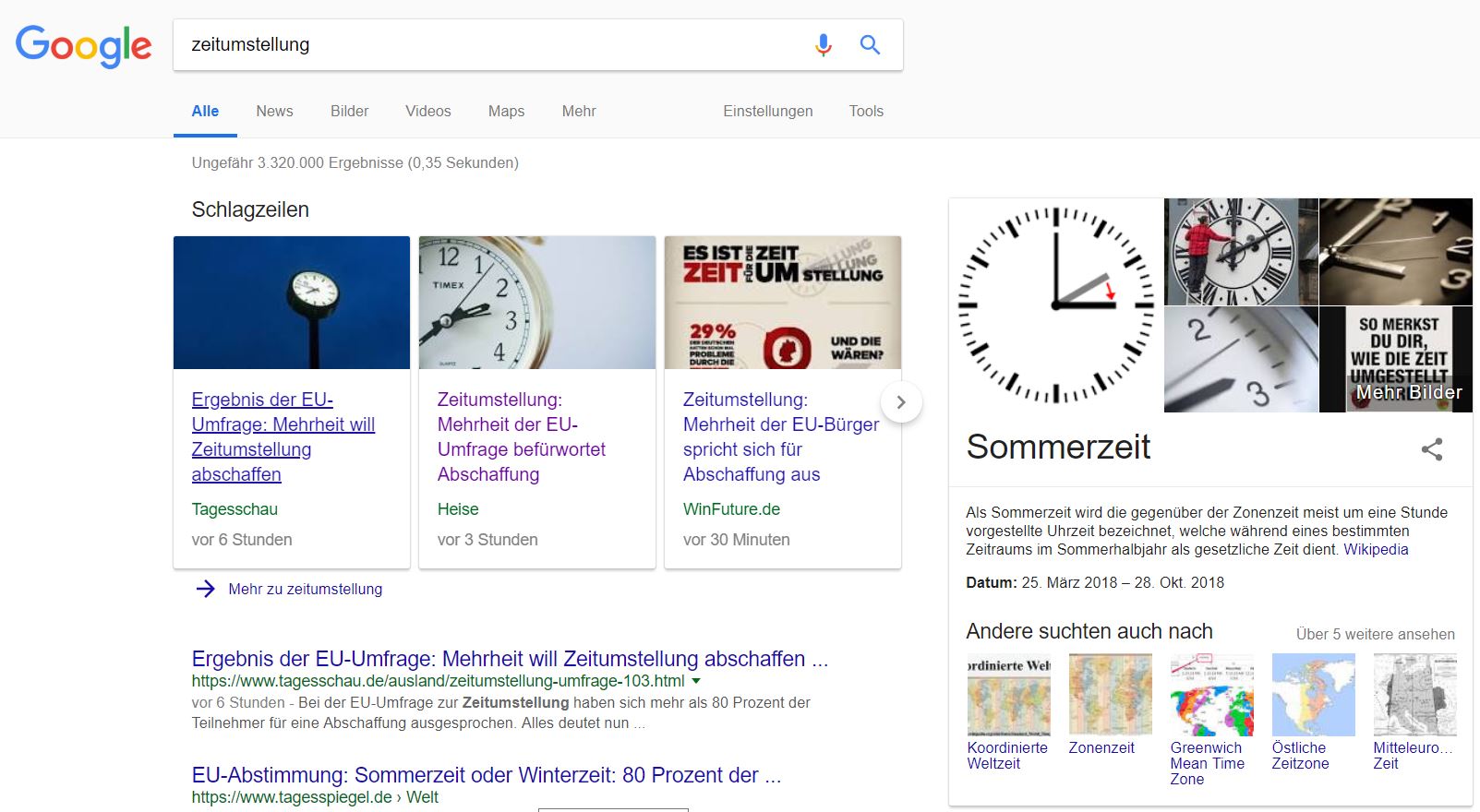Open the large clock image in Sommerzeit panel
1480x812 pixels.
(1056, 305)
